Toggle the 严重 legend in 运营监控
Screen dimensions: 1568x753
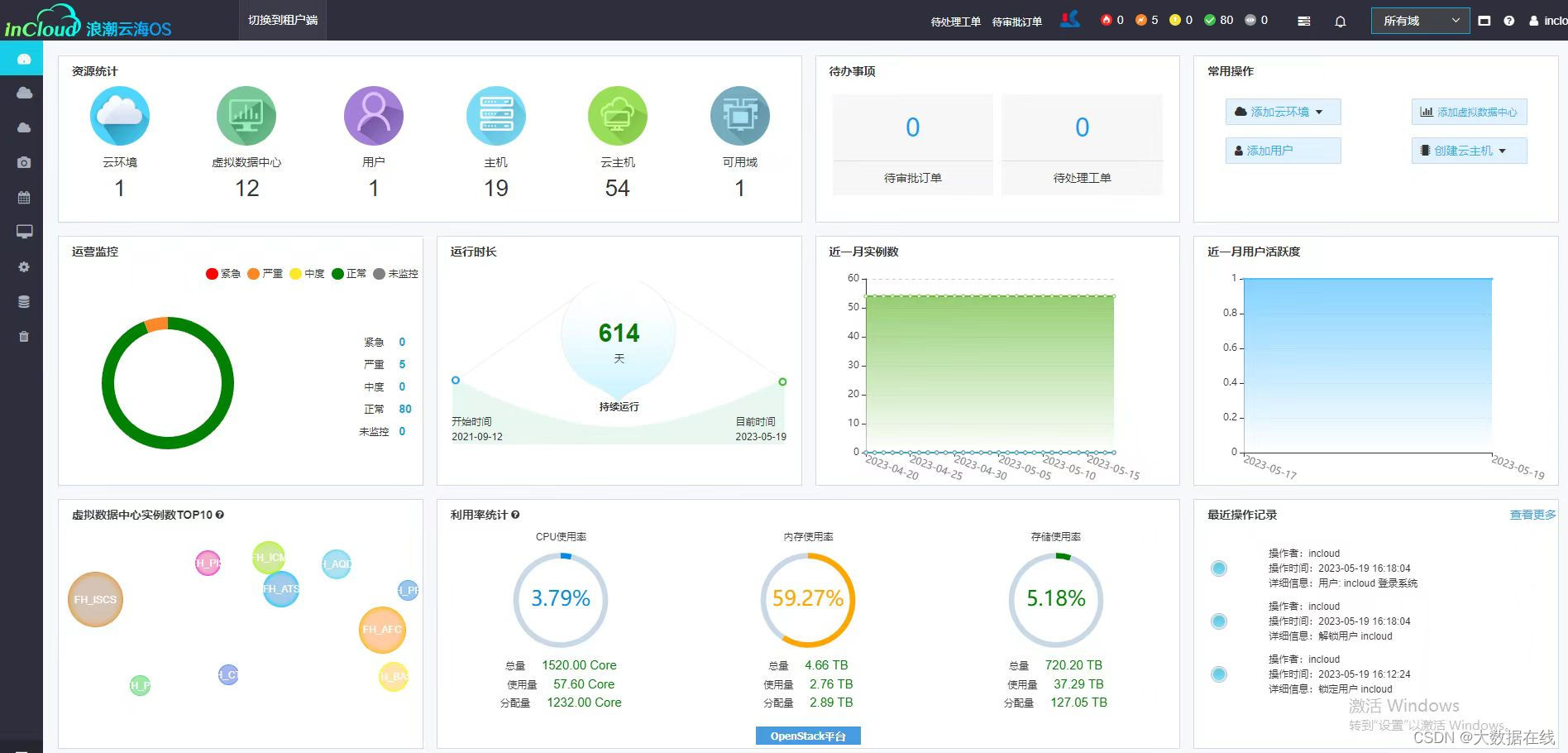pyautogui.click(x=265, y=274)
